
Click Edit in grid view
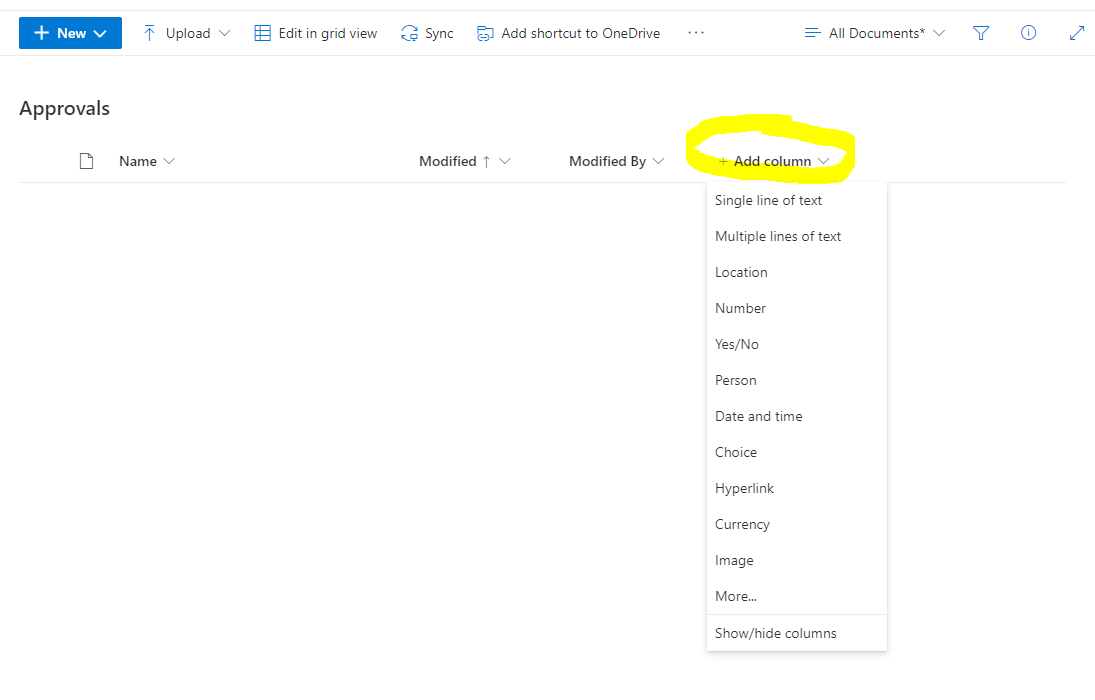pyautogui.click(x=316, y=33)
